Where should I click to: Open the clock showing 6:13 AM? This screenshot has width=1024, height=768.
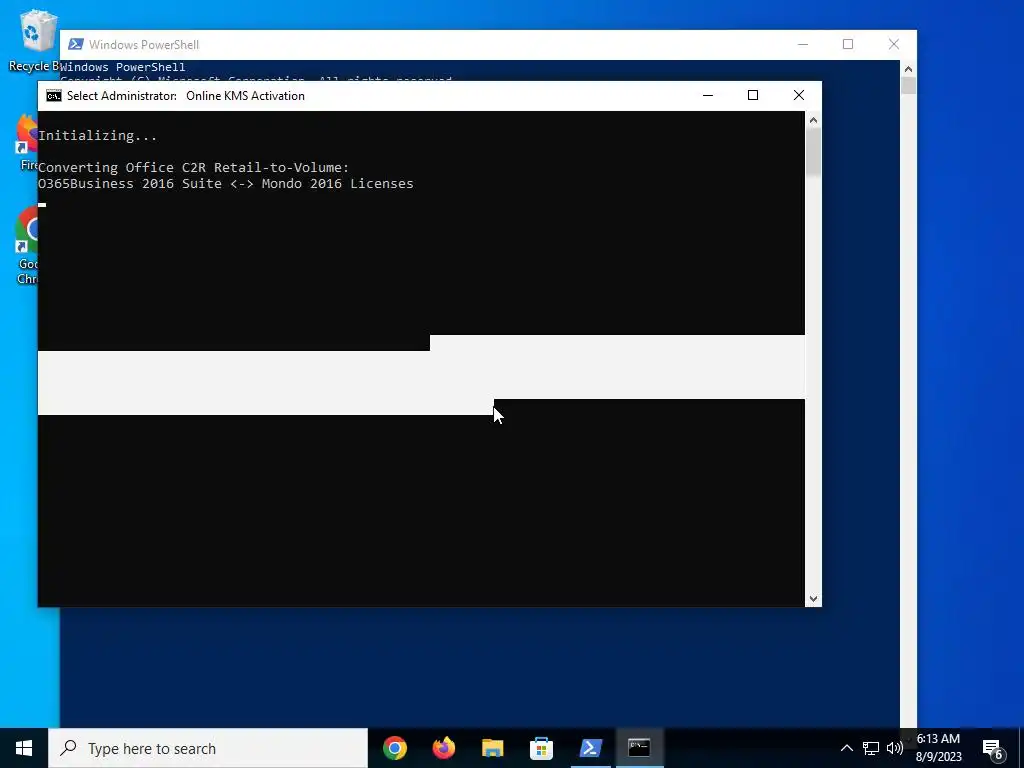[938, 748]
